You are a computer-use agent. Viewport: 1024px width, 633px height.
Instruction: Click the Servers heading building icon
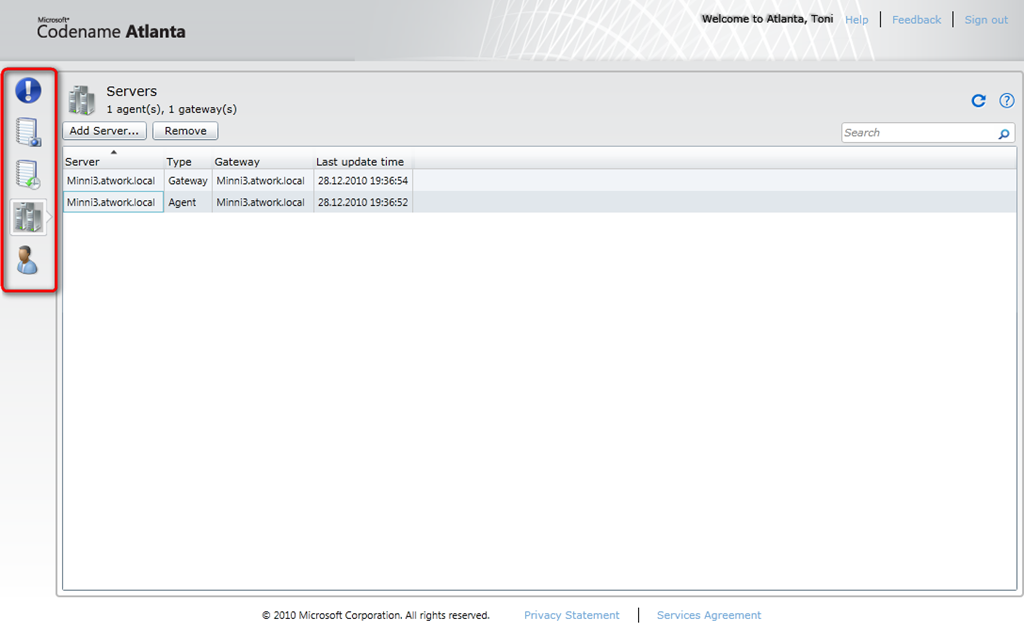pos(82,100)
